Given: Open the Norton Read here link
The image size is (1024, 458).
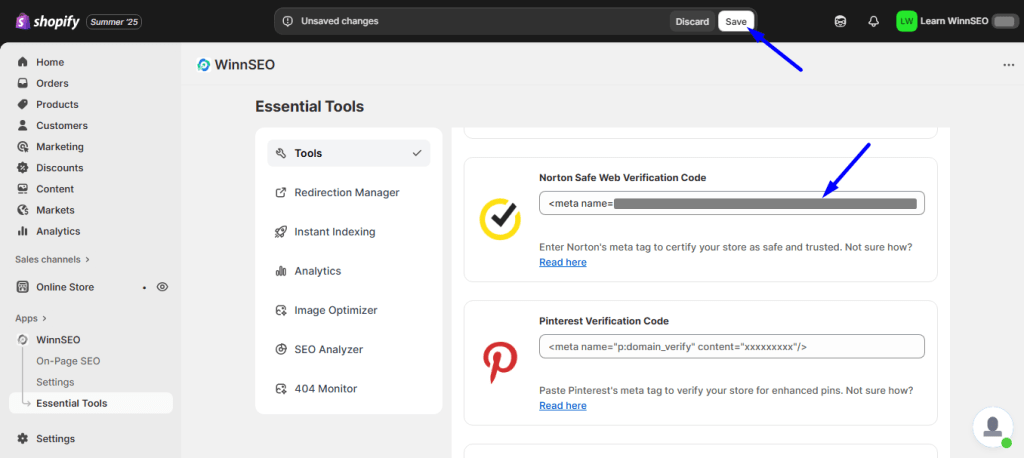Looking at the screenshot, I should 562,262.
